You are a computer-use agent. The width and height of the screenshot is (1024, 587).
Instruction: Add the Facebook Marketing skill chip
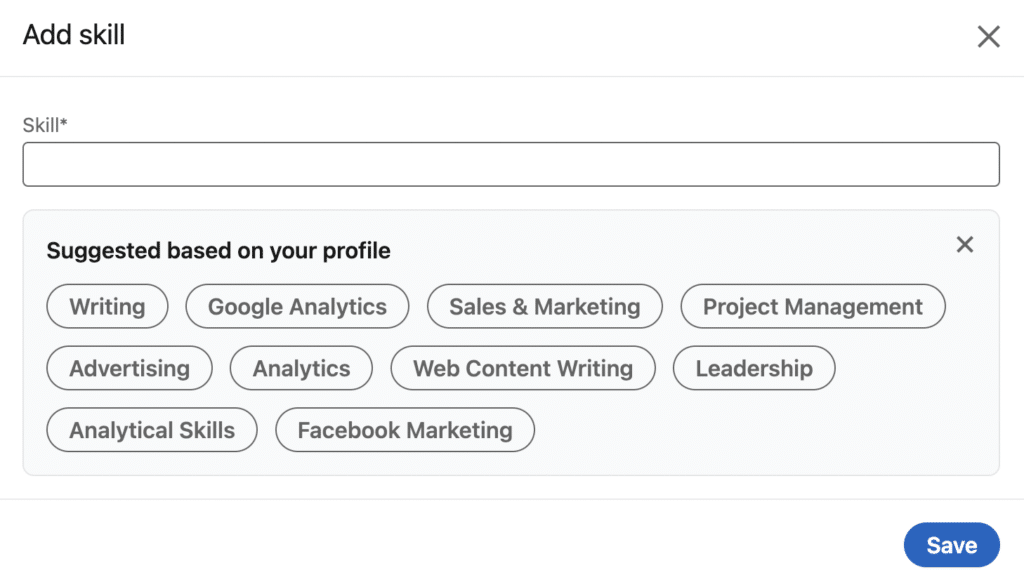(x=405, y=431)
